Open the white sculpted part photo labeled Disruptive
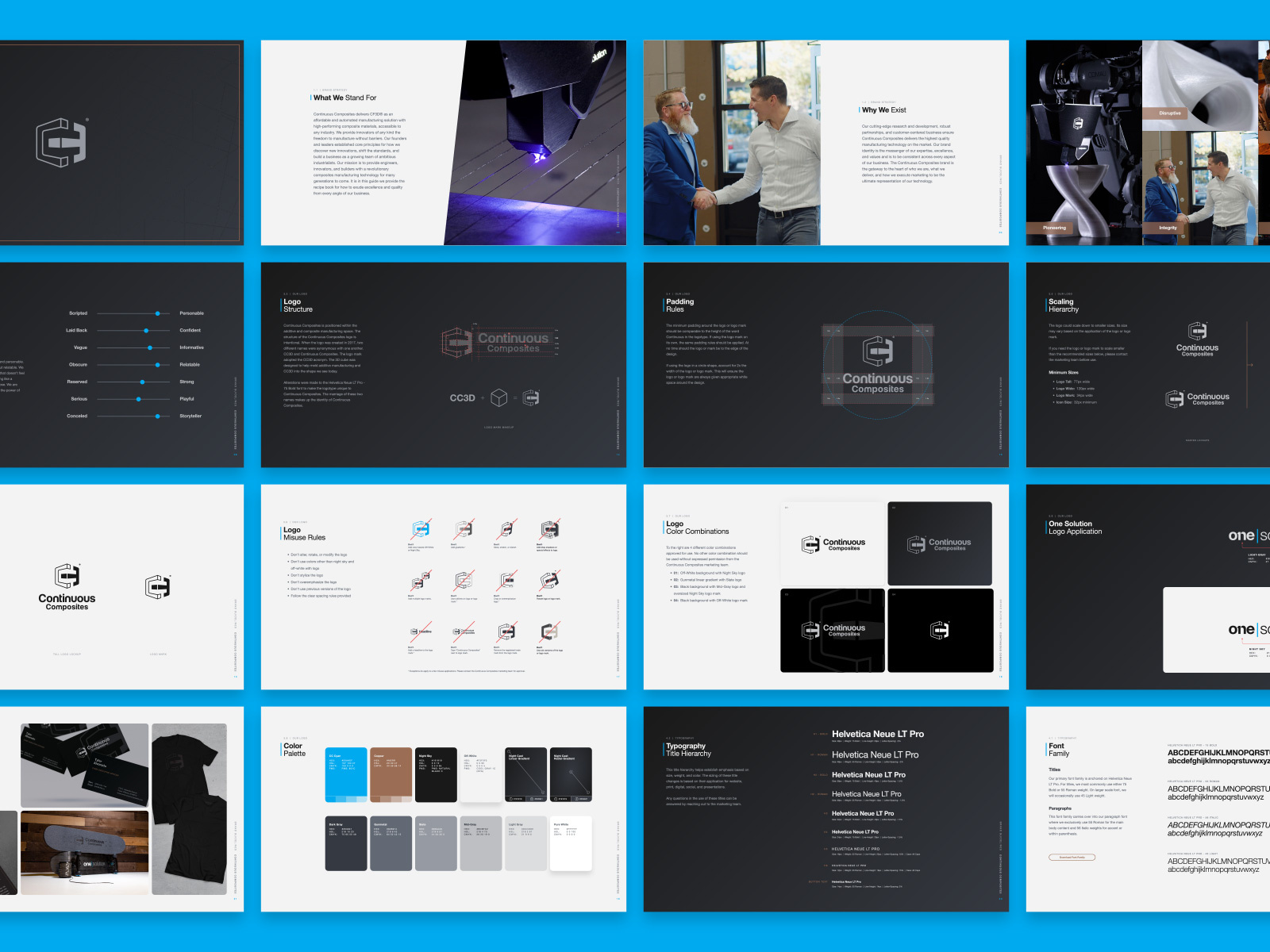The height and width of the screenshot is (952, 1270). coord(1200,86)
